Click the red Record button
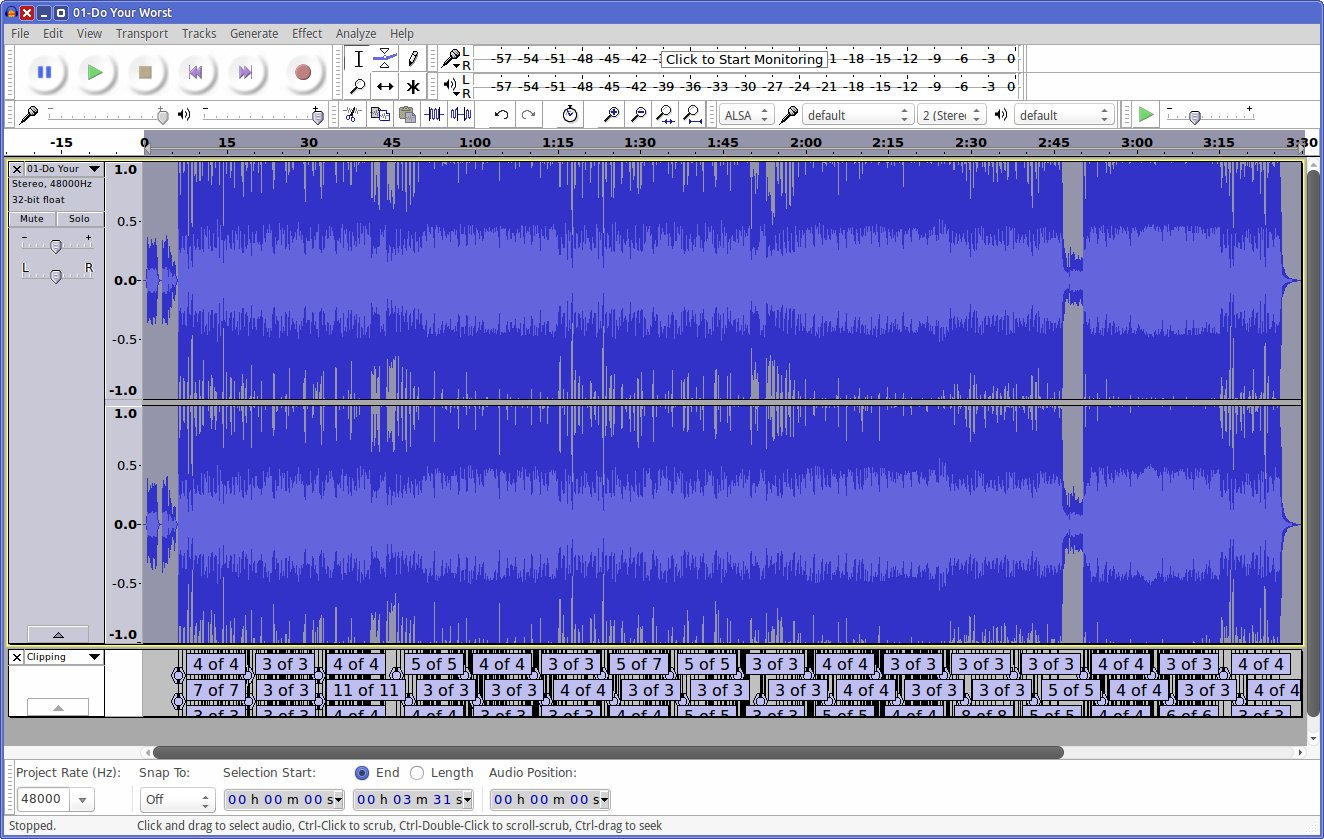The image size is (1324, 839). coord(303,72)
